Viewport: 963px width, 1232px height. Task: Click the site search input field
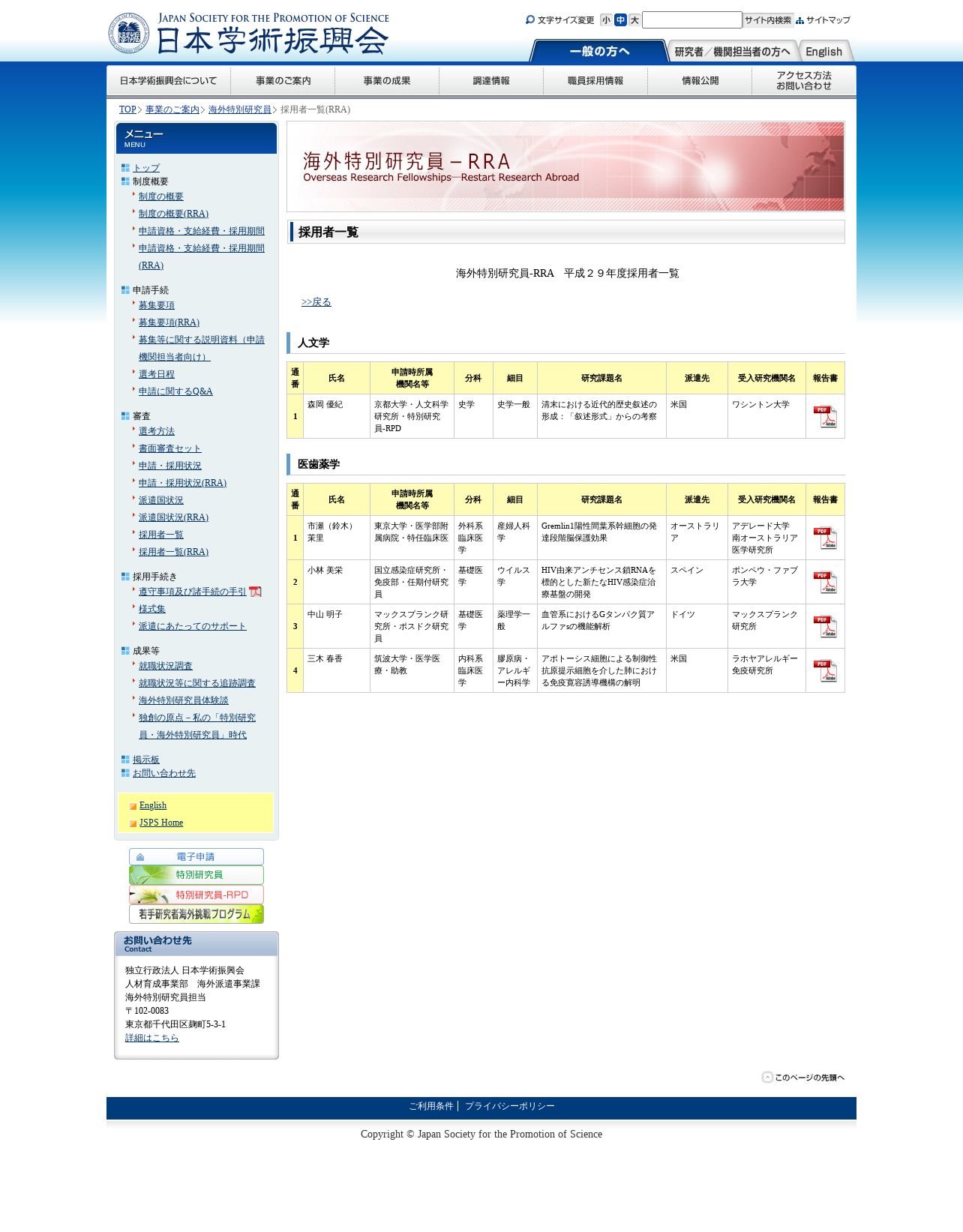(x=691, y=19)
